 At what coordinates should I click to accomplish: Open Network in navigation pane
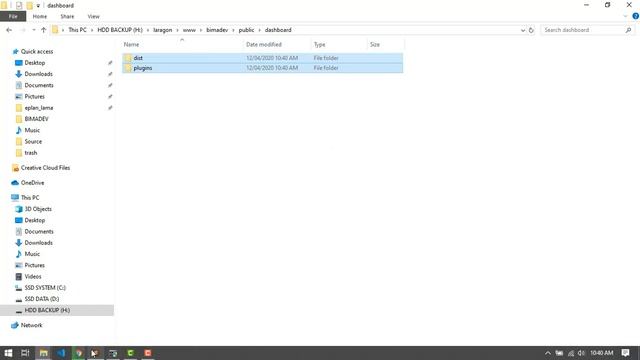(31, 325)
